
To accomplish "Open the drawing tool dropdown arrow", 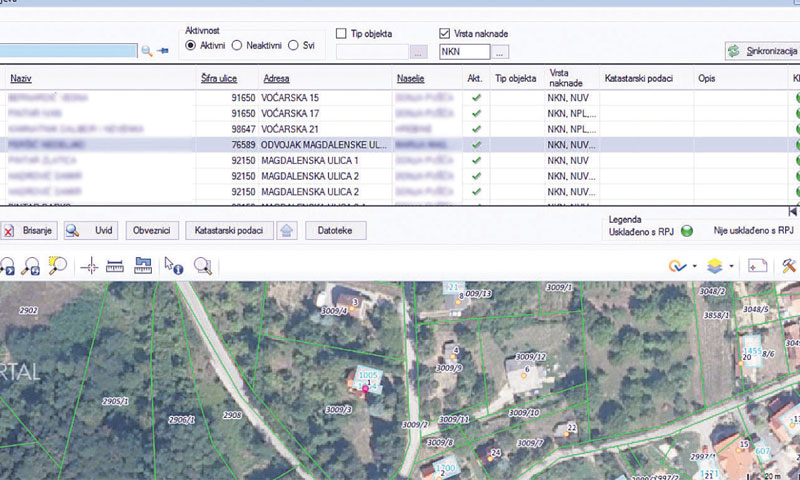I will click(x=694, y=267).
